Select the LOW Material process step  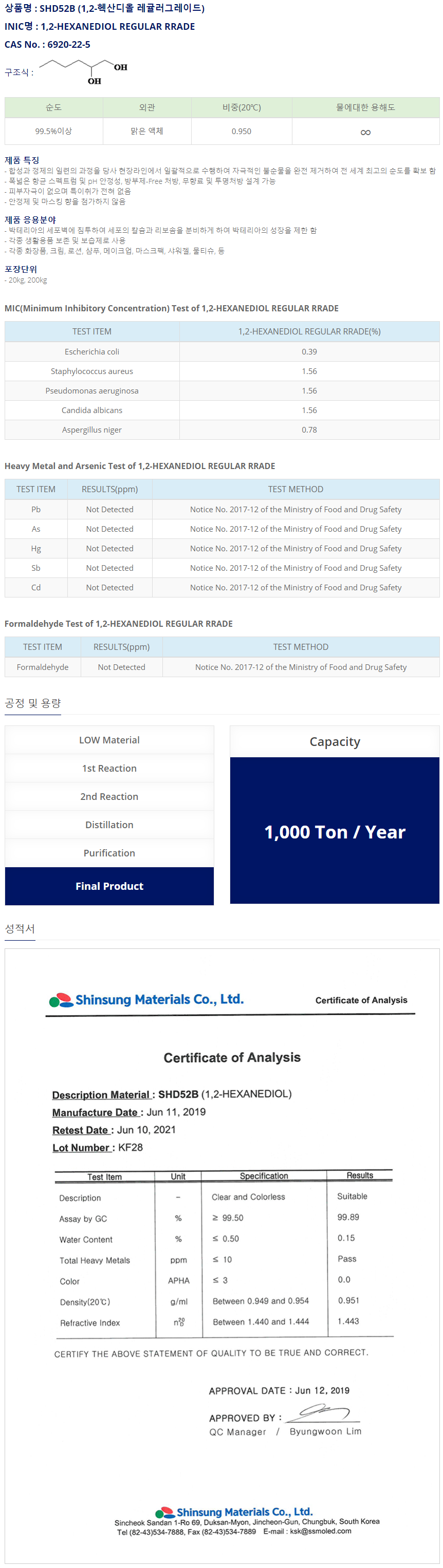coord(109,740)
